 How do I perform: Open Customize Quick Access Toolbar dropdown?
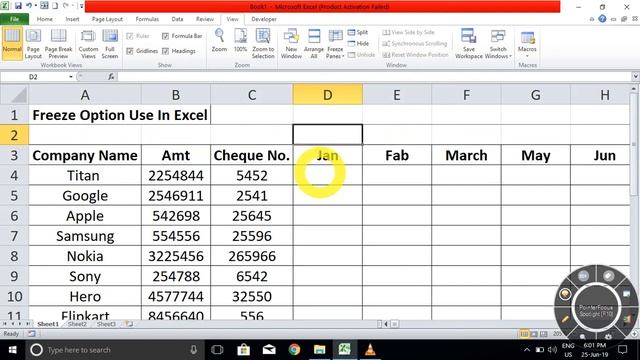[81, 6]
